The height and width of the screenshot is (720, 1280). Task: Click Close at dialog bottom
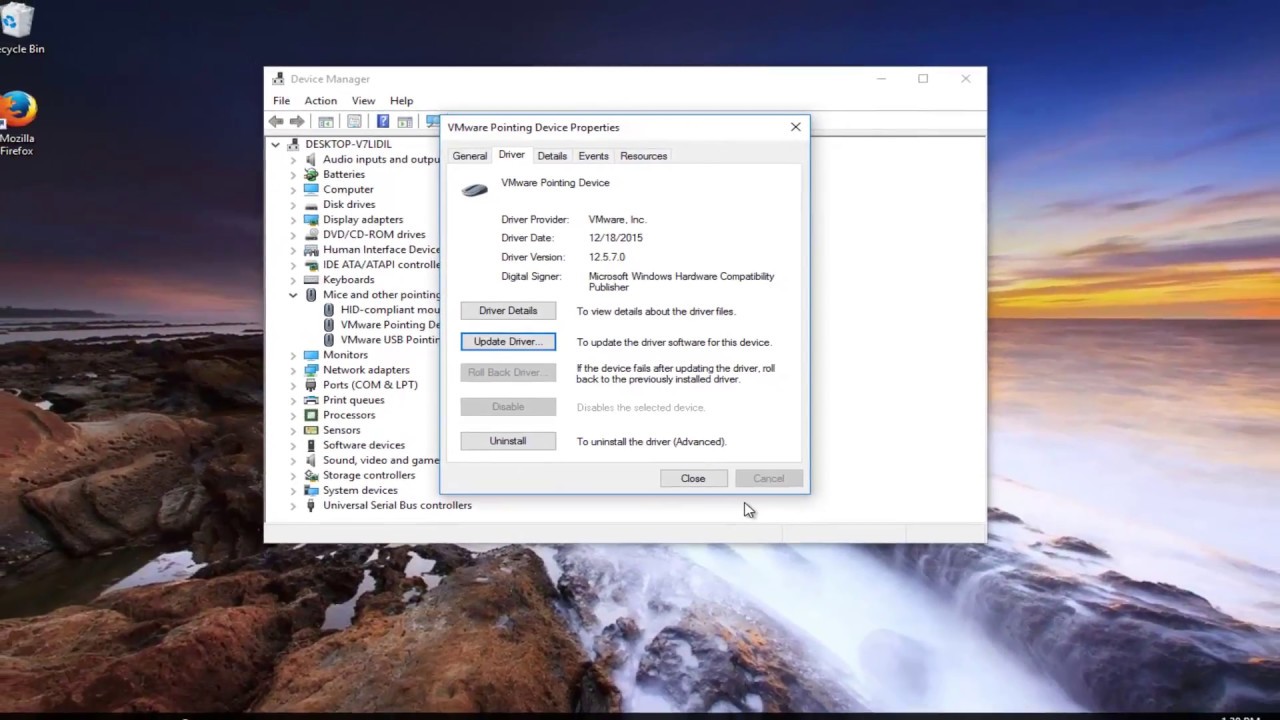[693, 479]
